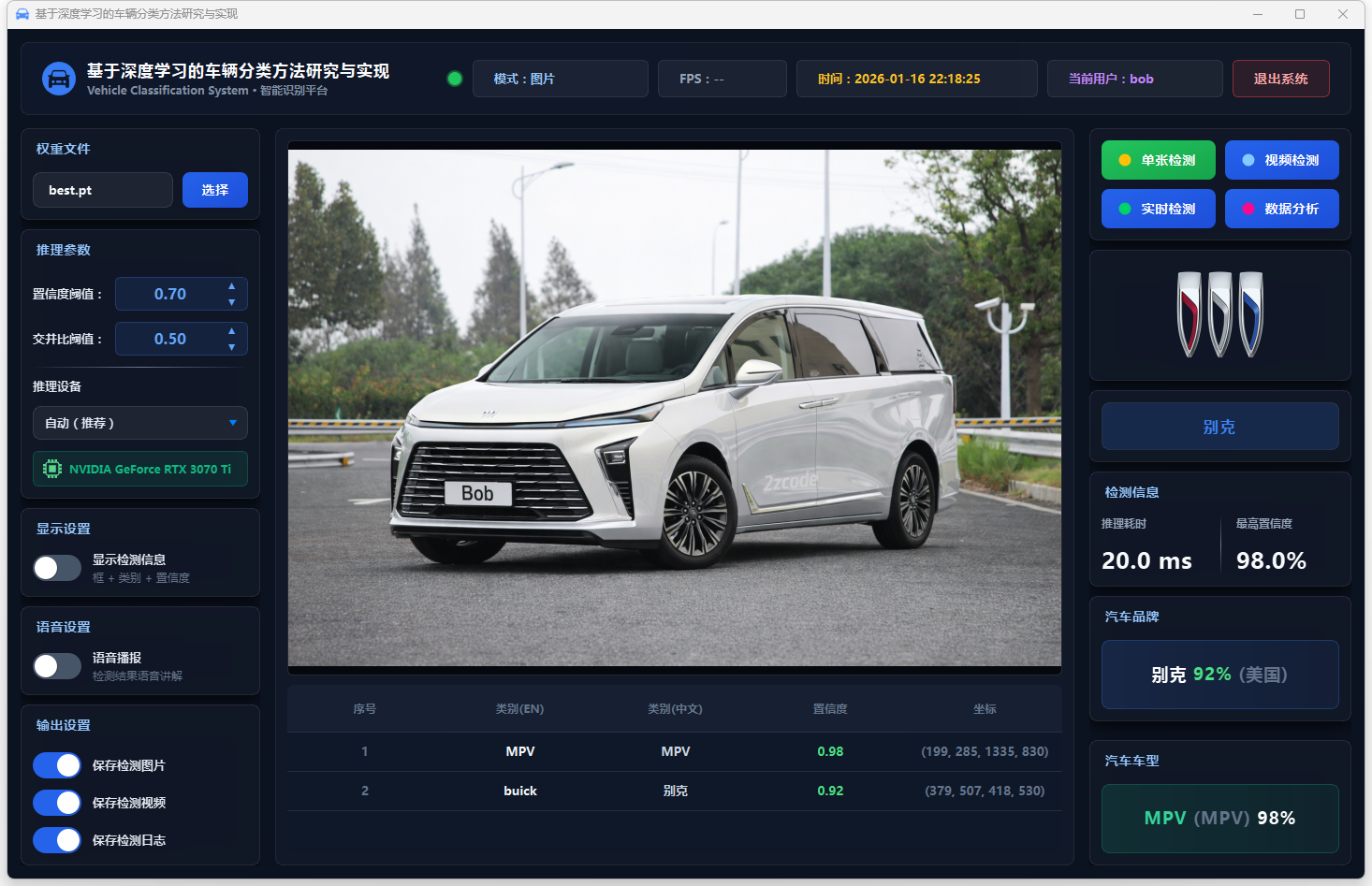Image resolution: width=1372 pixels, height=886 pixels.
Task: Open video detection mode
Action: [1281, 160]
